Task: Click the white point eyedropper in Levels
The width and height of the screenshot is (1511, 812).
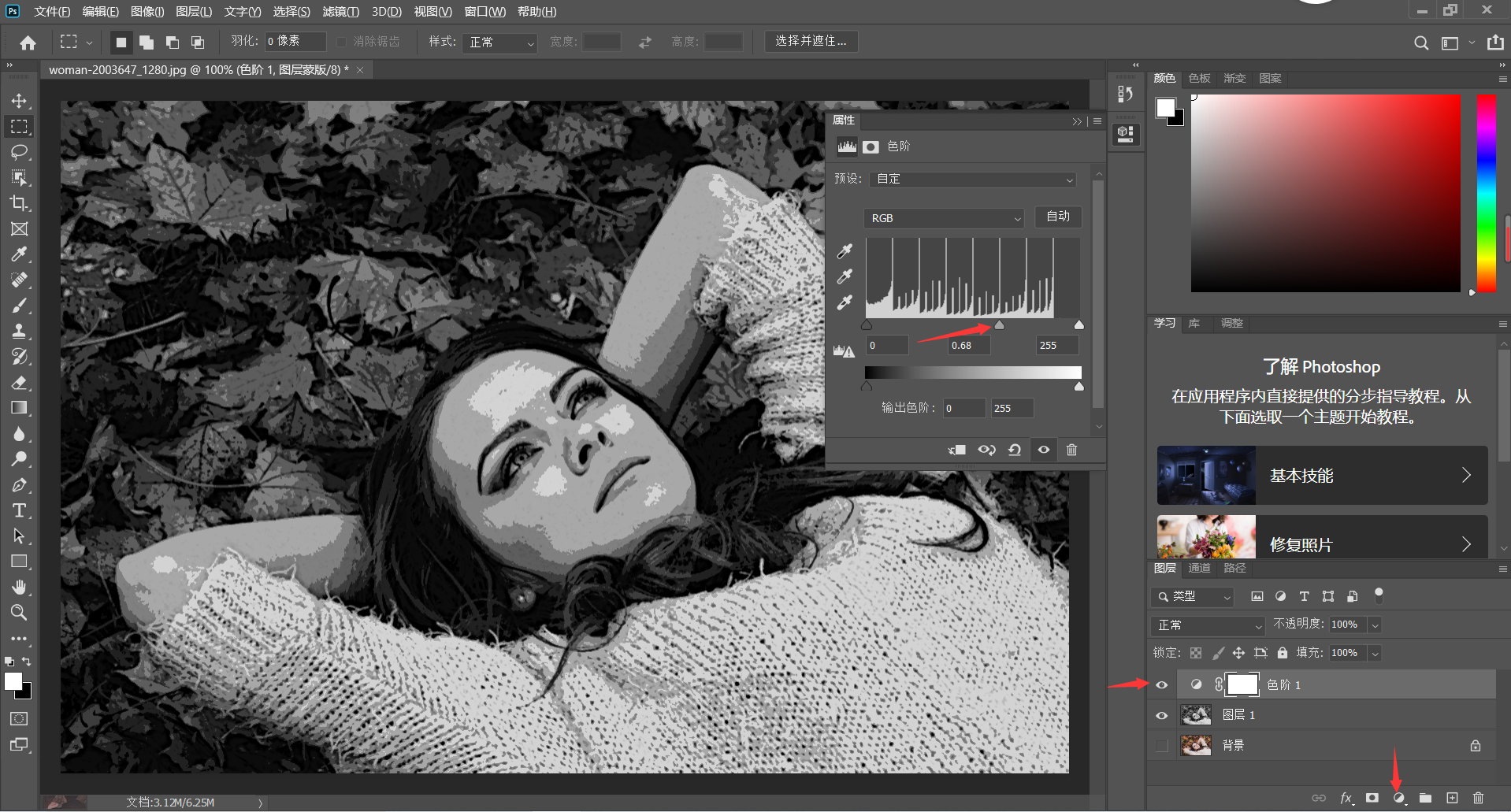Action: click(x=845, y=302)
